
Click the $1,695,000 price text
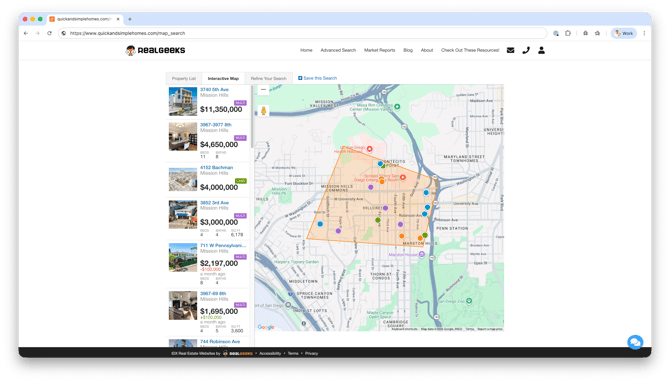coord(219,311)
